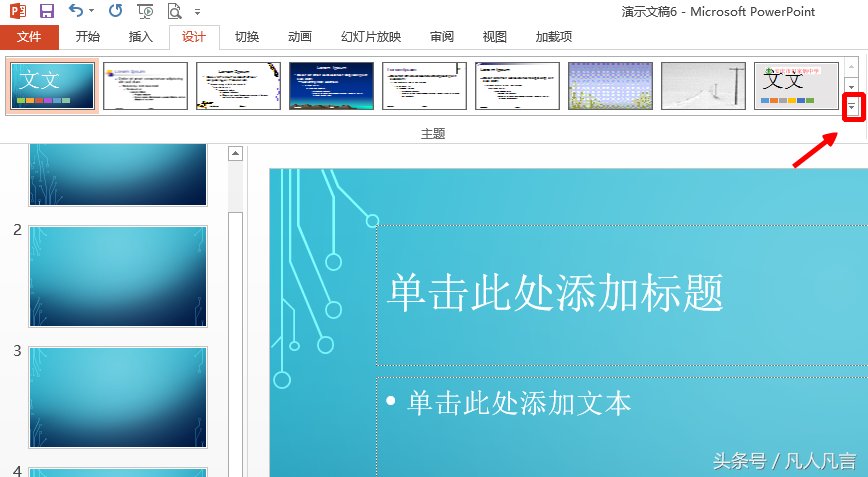Select slide 2 thumbnail
Viewport: 868px width, 477px height.
118,276
